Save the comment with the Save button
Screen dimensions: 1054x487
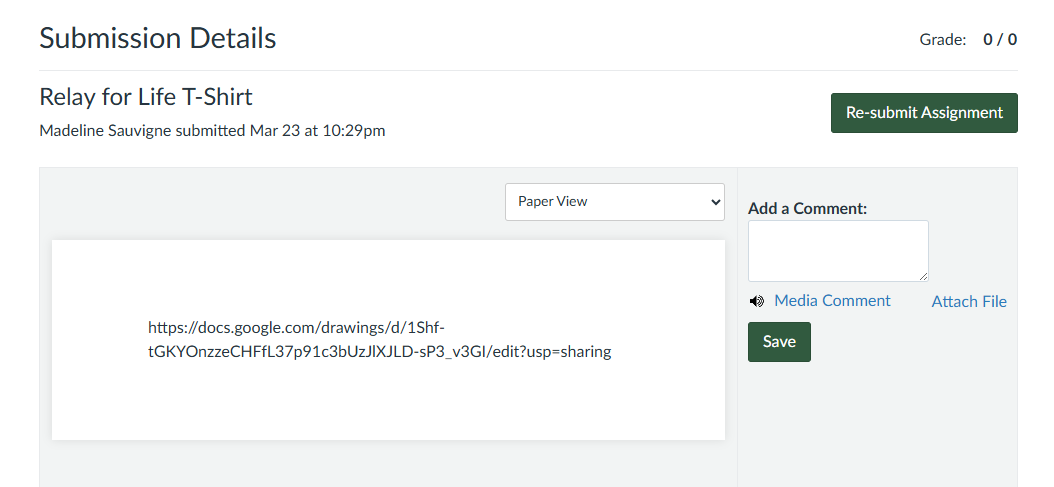point(779,342)
